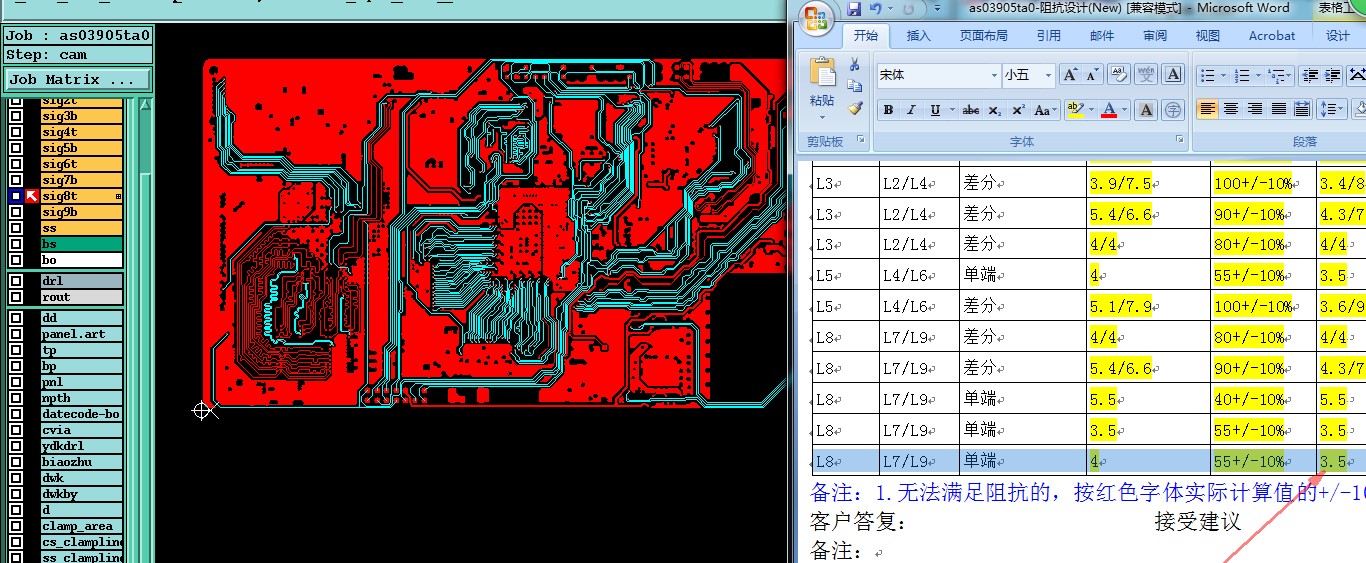Select the datecode-bo layer name
Viewport: 1366px width, 563px height.
click(x=81, y=414)
